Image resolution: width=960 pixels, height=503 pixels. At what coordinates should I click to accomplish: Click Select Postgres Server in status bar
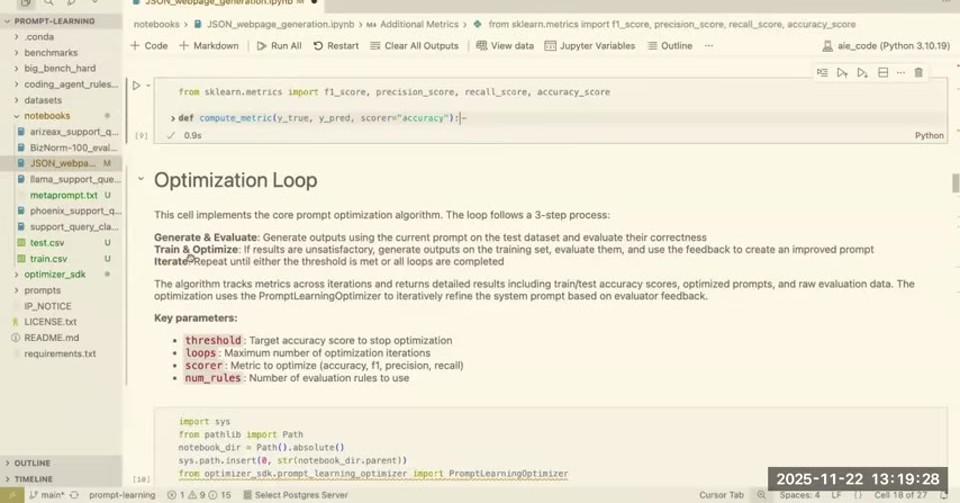[x=295, y=494]
